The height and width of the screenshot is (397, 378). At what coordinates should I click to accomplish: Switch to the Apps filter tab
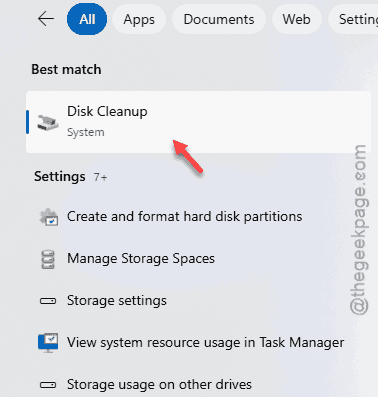pos(139,19)
